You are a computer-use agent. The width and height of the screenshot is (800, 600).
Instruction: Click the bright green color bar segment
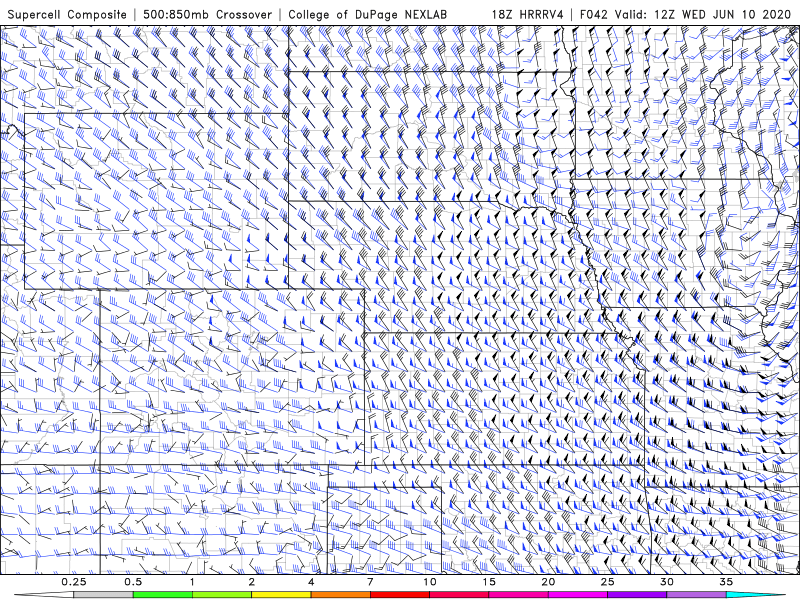[x=163, y=595]
